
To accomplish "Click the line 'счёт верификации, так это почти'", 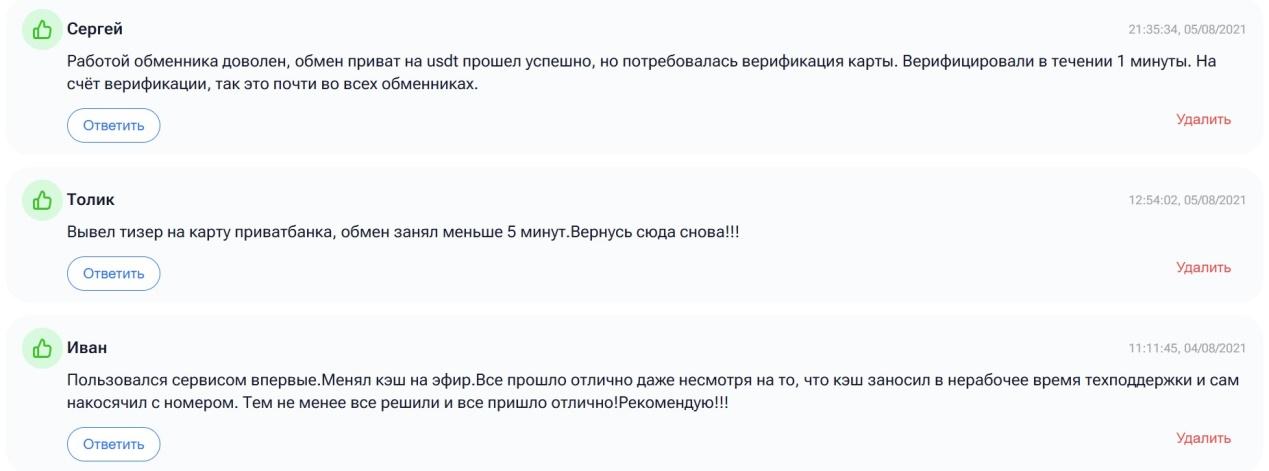I will tap(273, 85).
